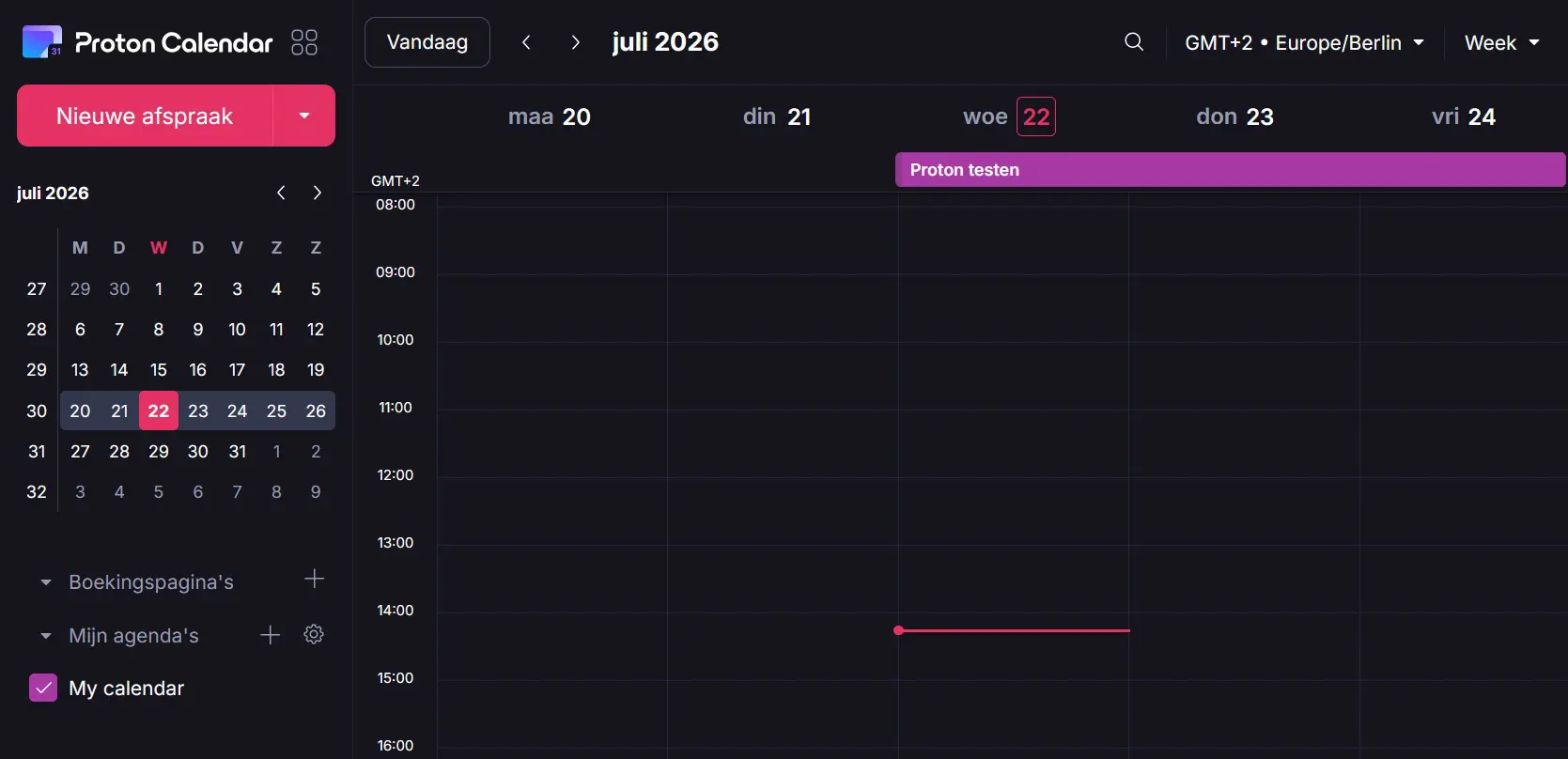Add a new booking page
1568x759 pixels.
click(315, 579)
